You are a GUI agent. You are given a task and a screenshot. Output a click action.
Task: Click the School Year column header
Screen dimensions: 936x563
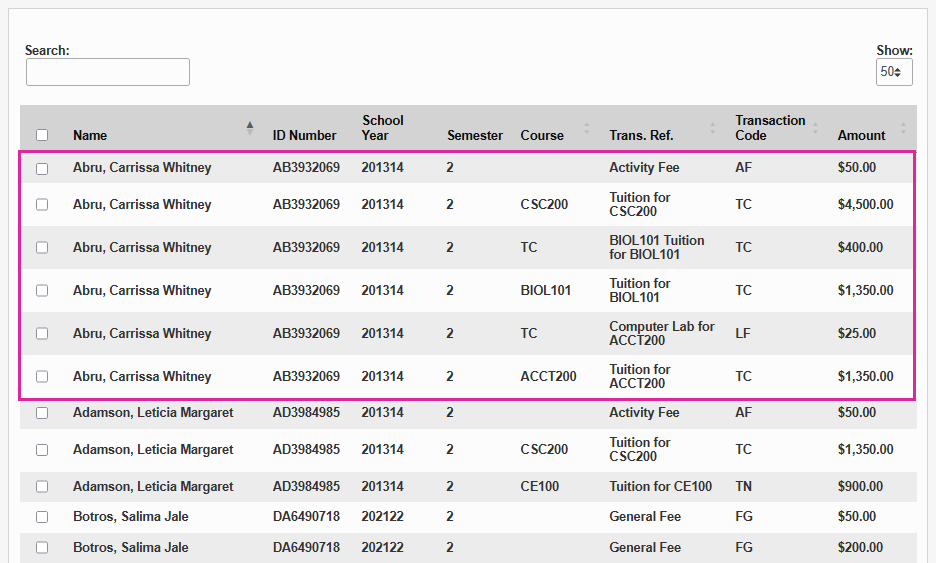click(382, 128)
